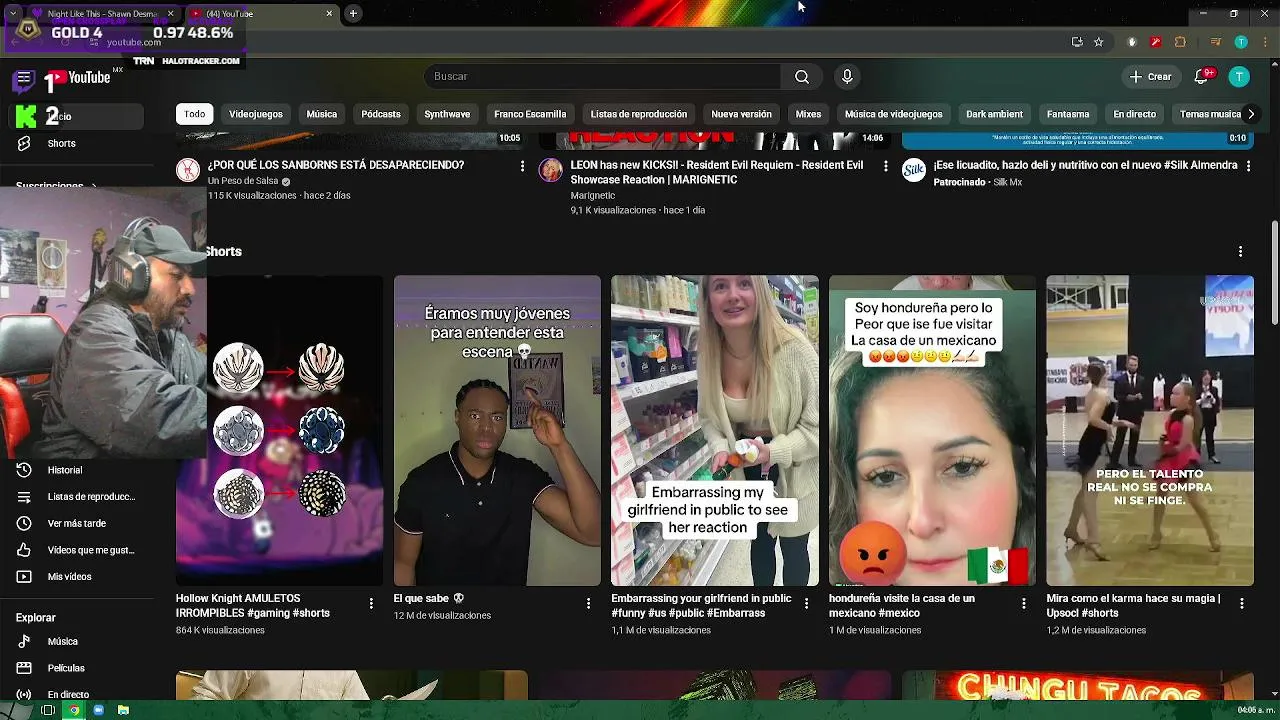Play hondureña angry emoji short thumbnail
Viewport: 1280px width, 720px height.
[932, 431]
